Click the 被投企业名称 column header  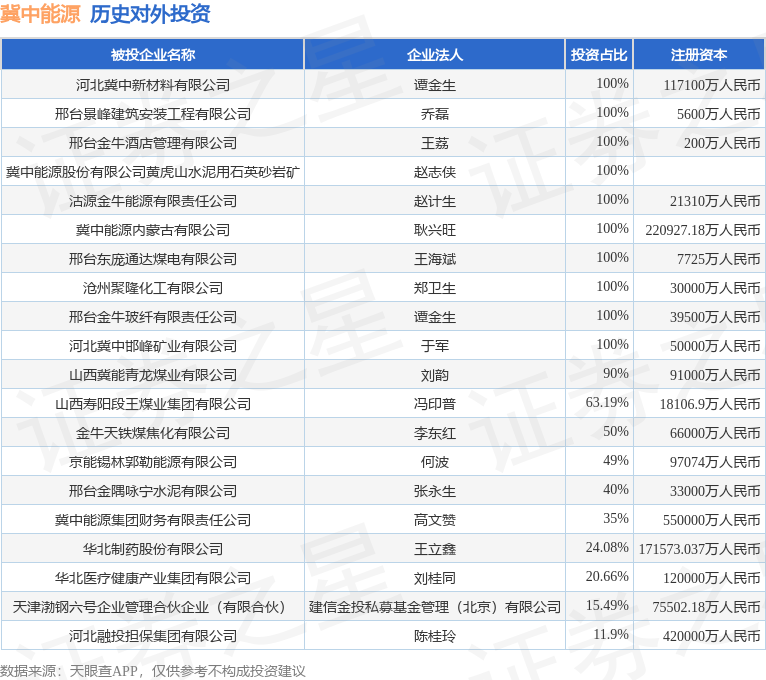(152, 55)
